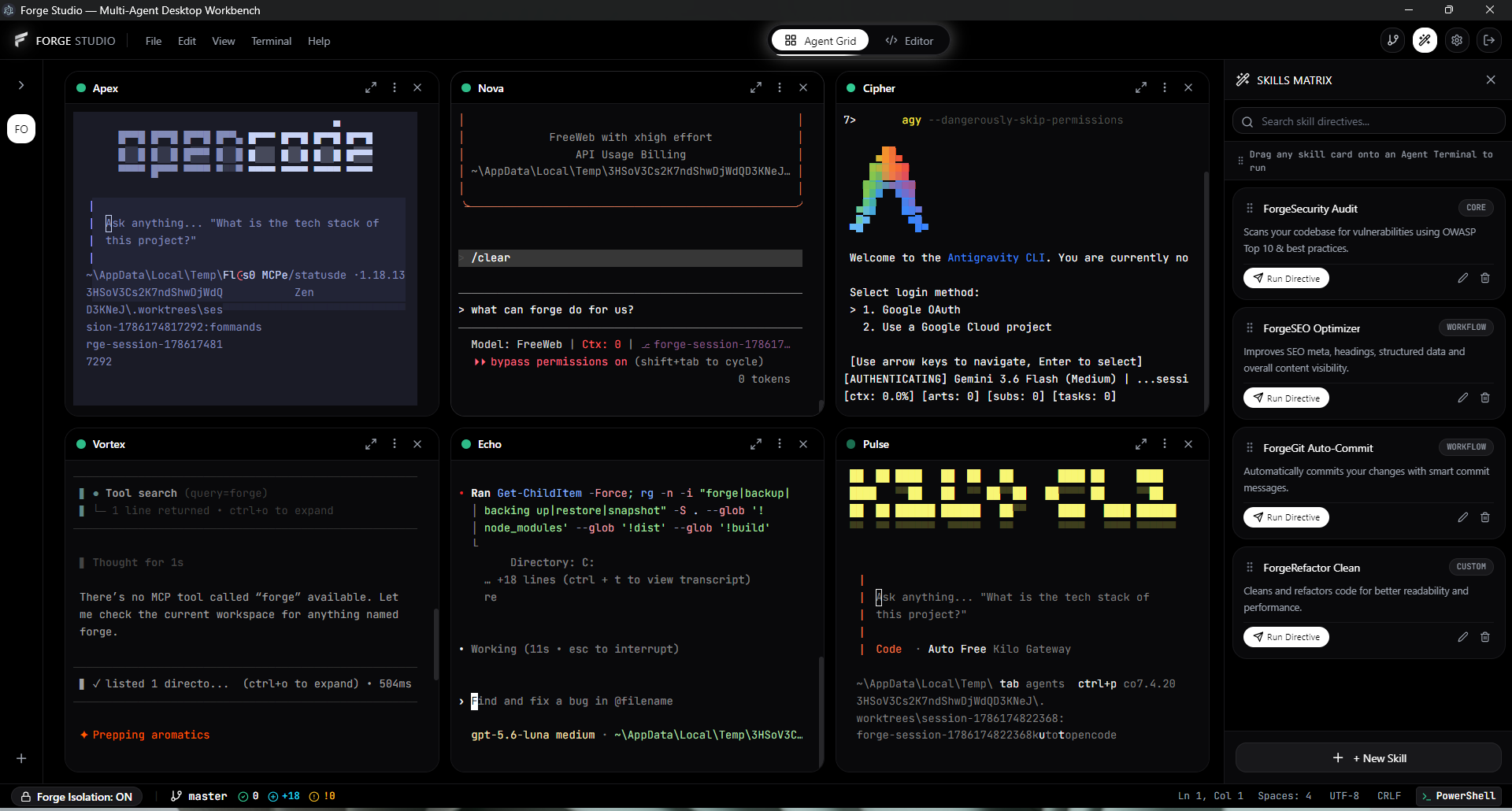Click the Ln 1, Col 1 indicator

[x=1210, y=797]
